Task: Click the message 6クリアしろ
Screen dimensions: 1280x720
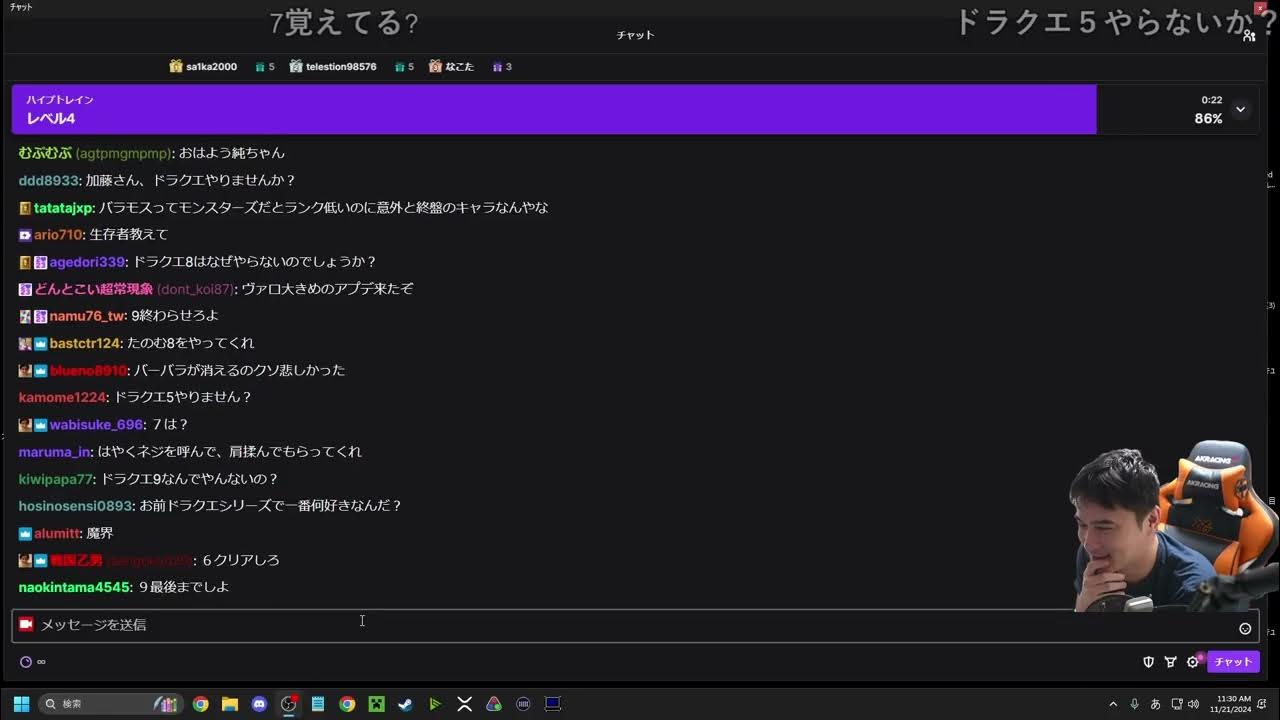Action: tap(241, 561)
